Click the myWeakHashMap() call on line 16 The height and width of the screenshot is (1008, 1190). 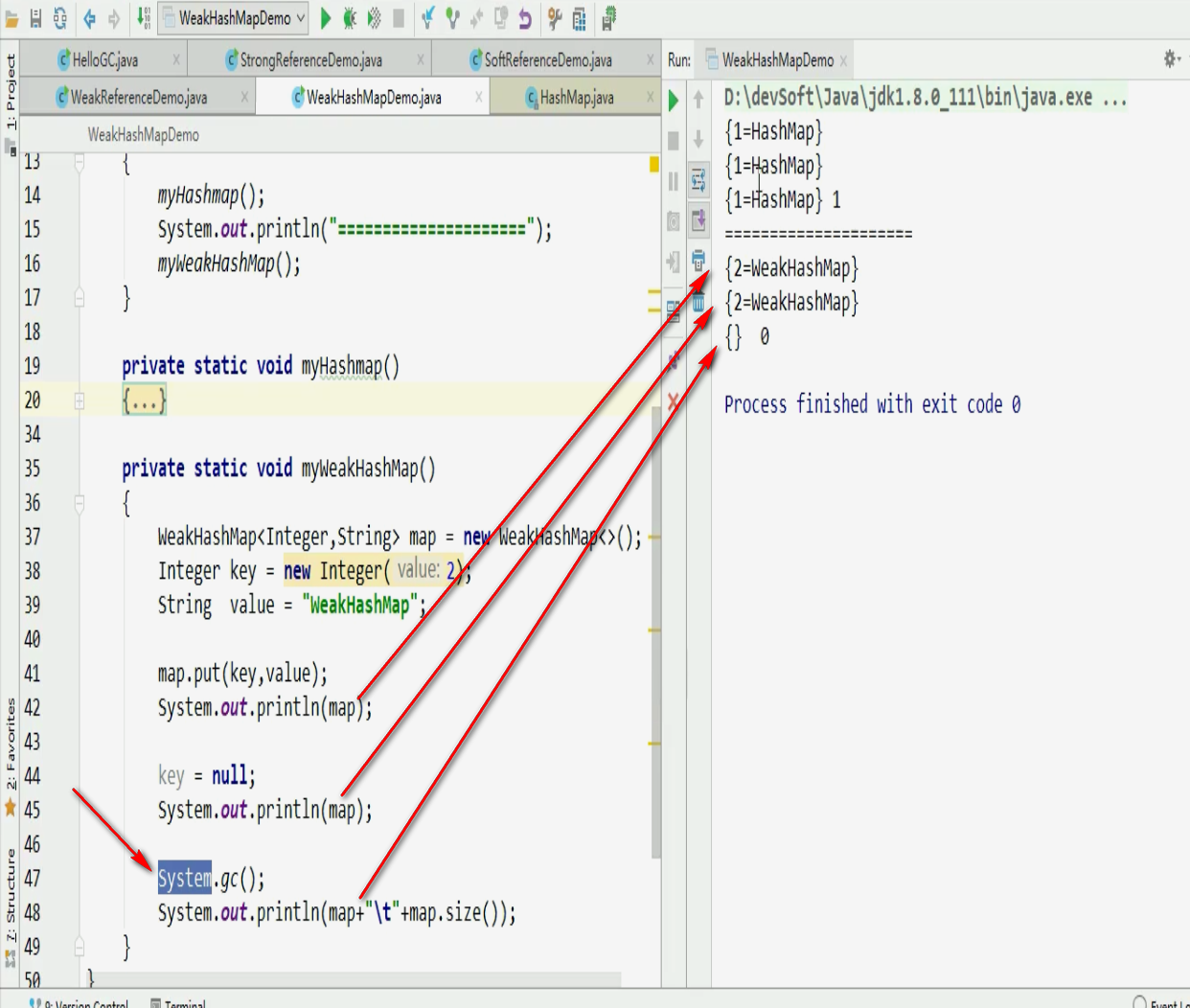(x=229, y=263)
